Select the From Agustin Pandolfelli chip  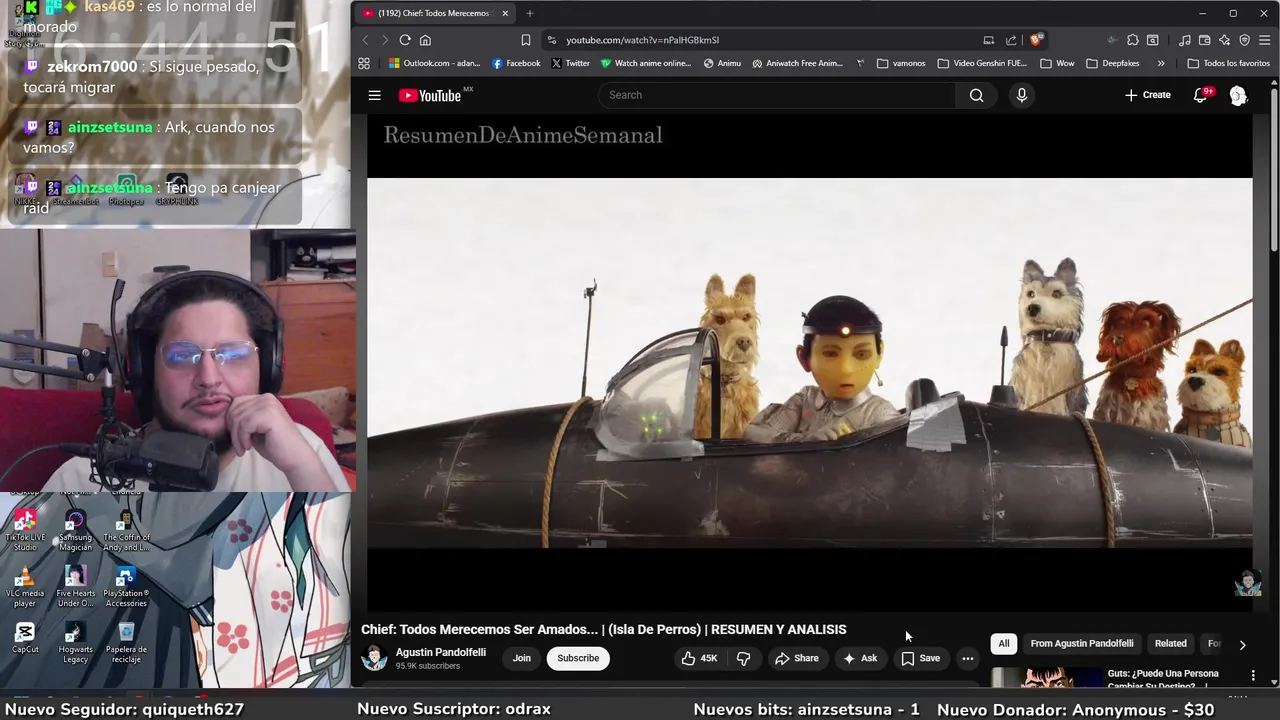pos(1082,644)
